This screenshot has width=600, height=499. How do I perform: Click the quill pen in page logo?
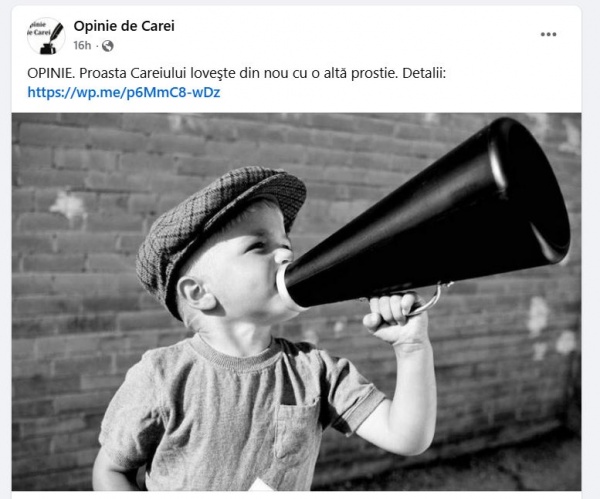click(x=55, y=32)
